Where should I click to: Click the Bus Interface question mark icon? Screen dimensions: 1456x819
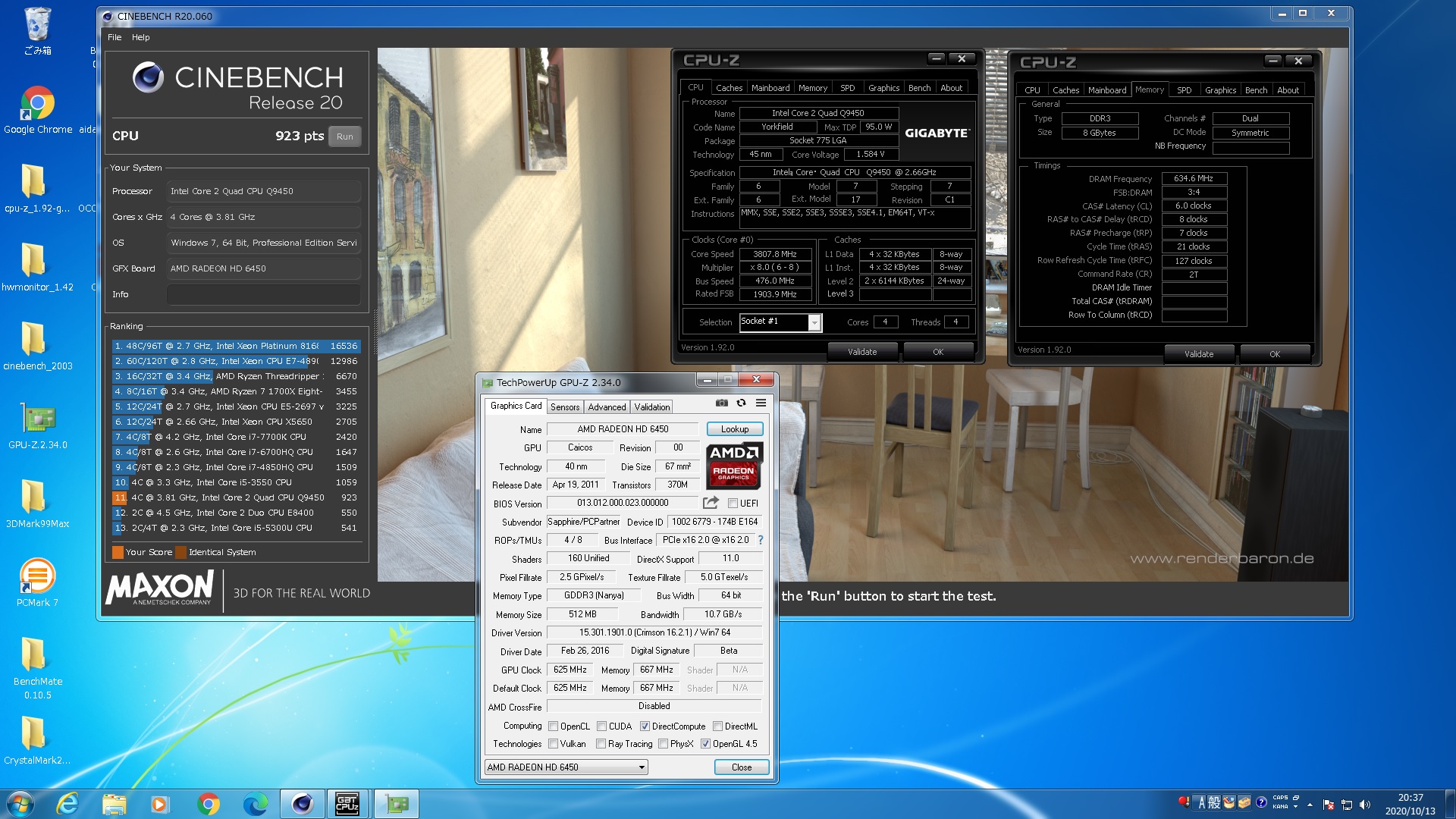point(760,540)
